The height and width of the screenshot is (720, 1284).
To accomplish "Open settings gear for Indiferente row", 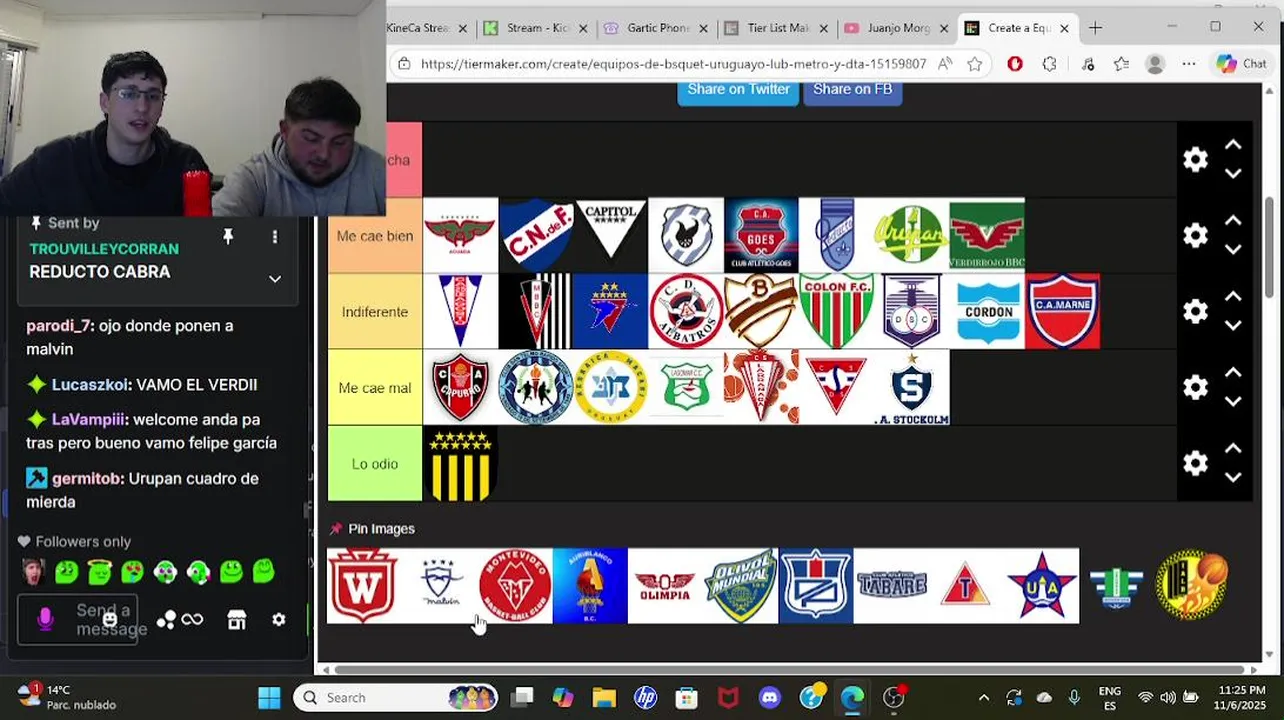I will 1195,312.
